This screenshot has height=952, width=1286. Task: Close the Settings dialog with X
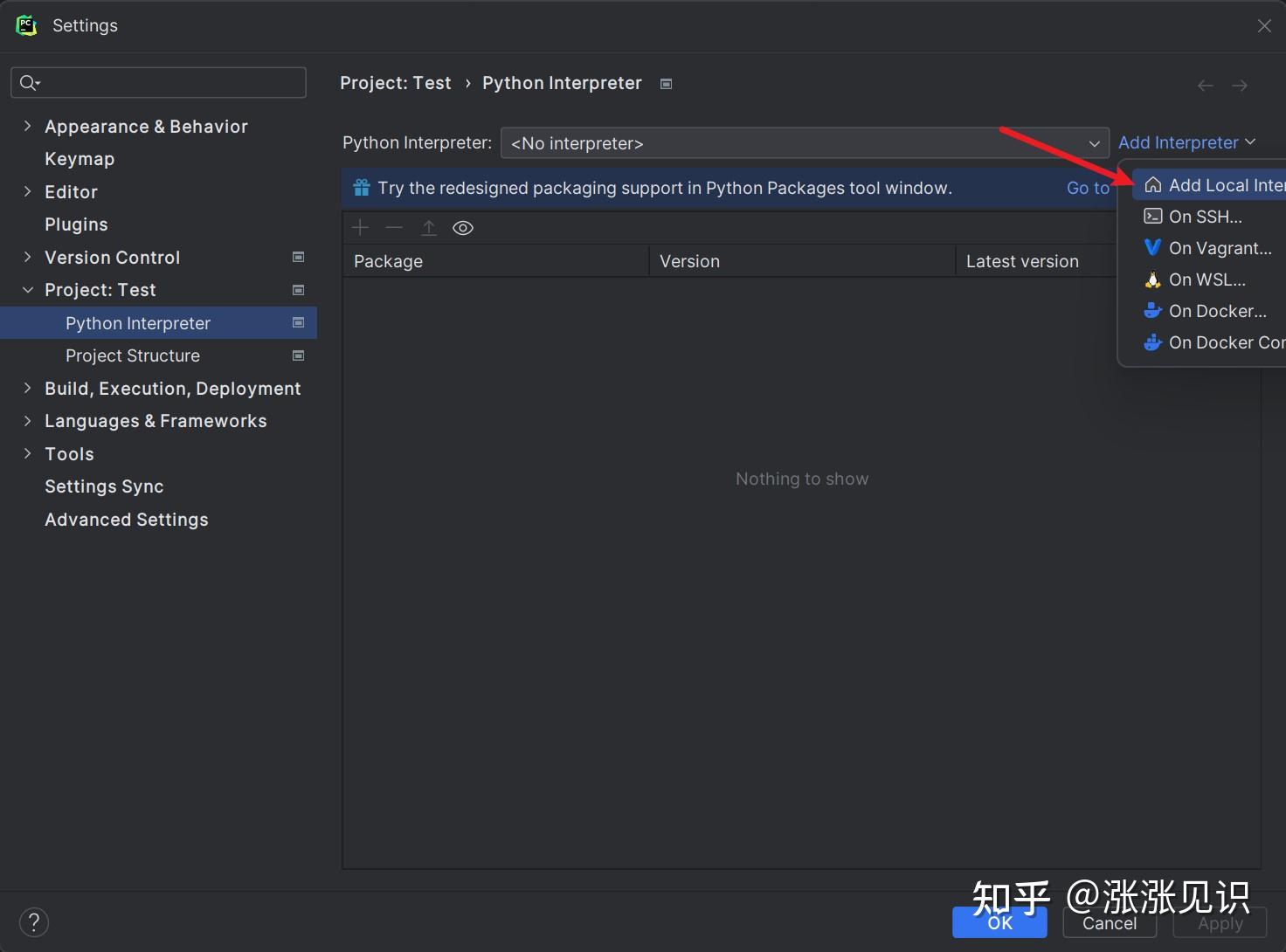[x=1264, y=26]
